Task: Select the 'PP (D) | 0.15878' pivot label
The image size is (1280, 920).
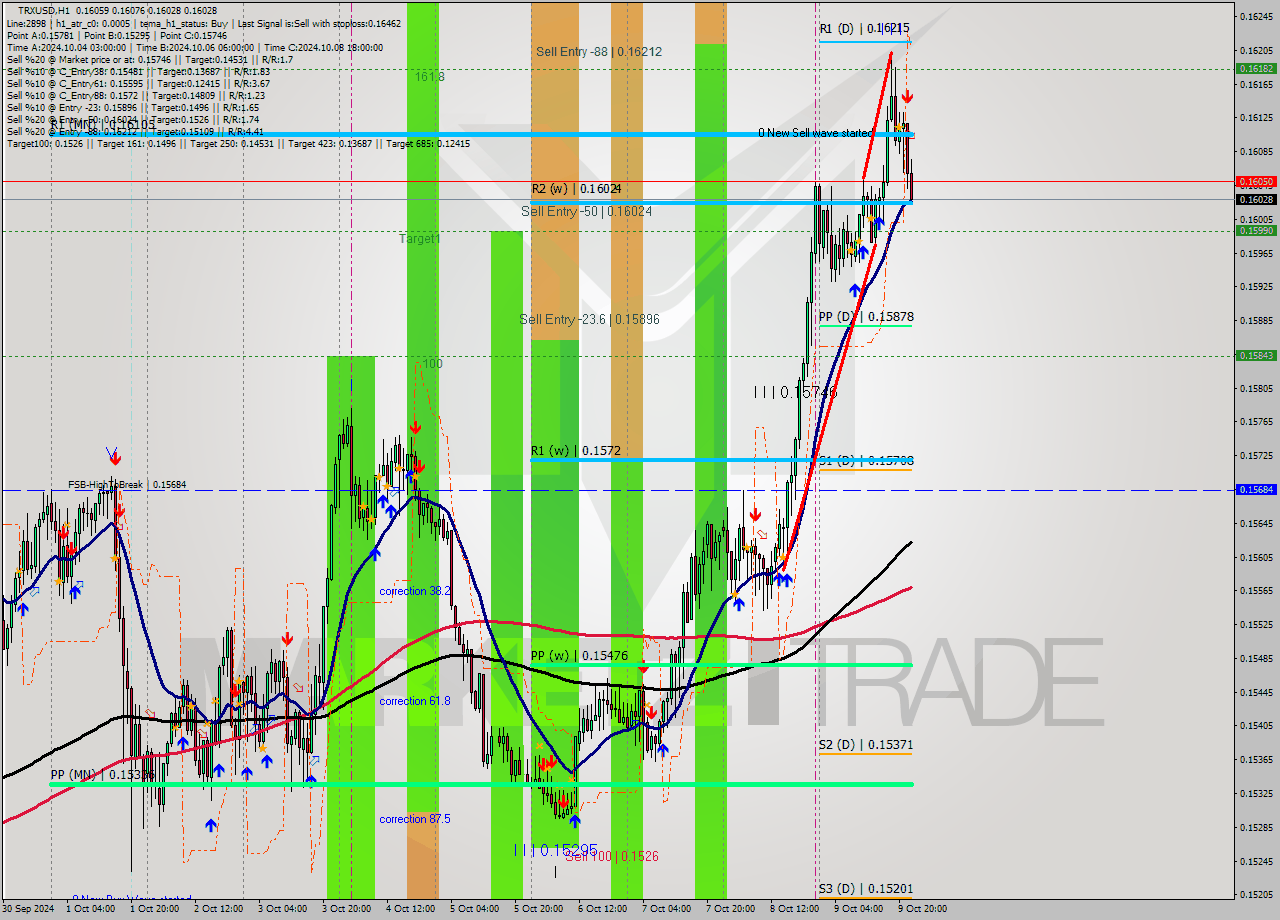Action: pyautogui.click(x=865, y=317)
